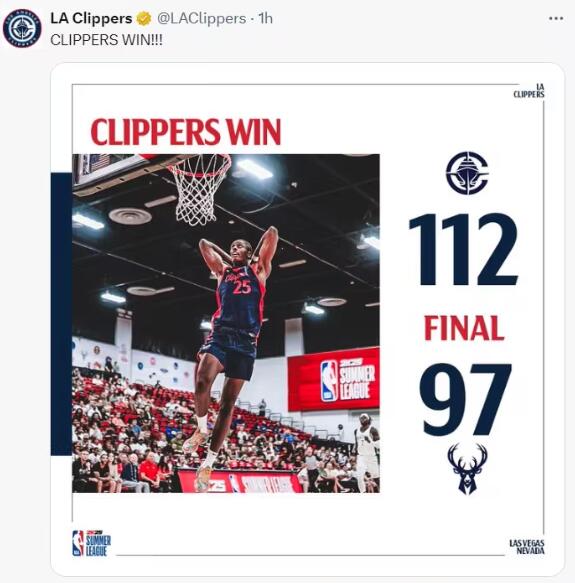Open the @LAClippers handle link
The image size is (575, 583).
[x=201, y=19]
